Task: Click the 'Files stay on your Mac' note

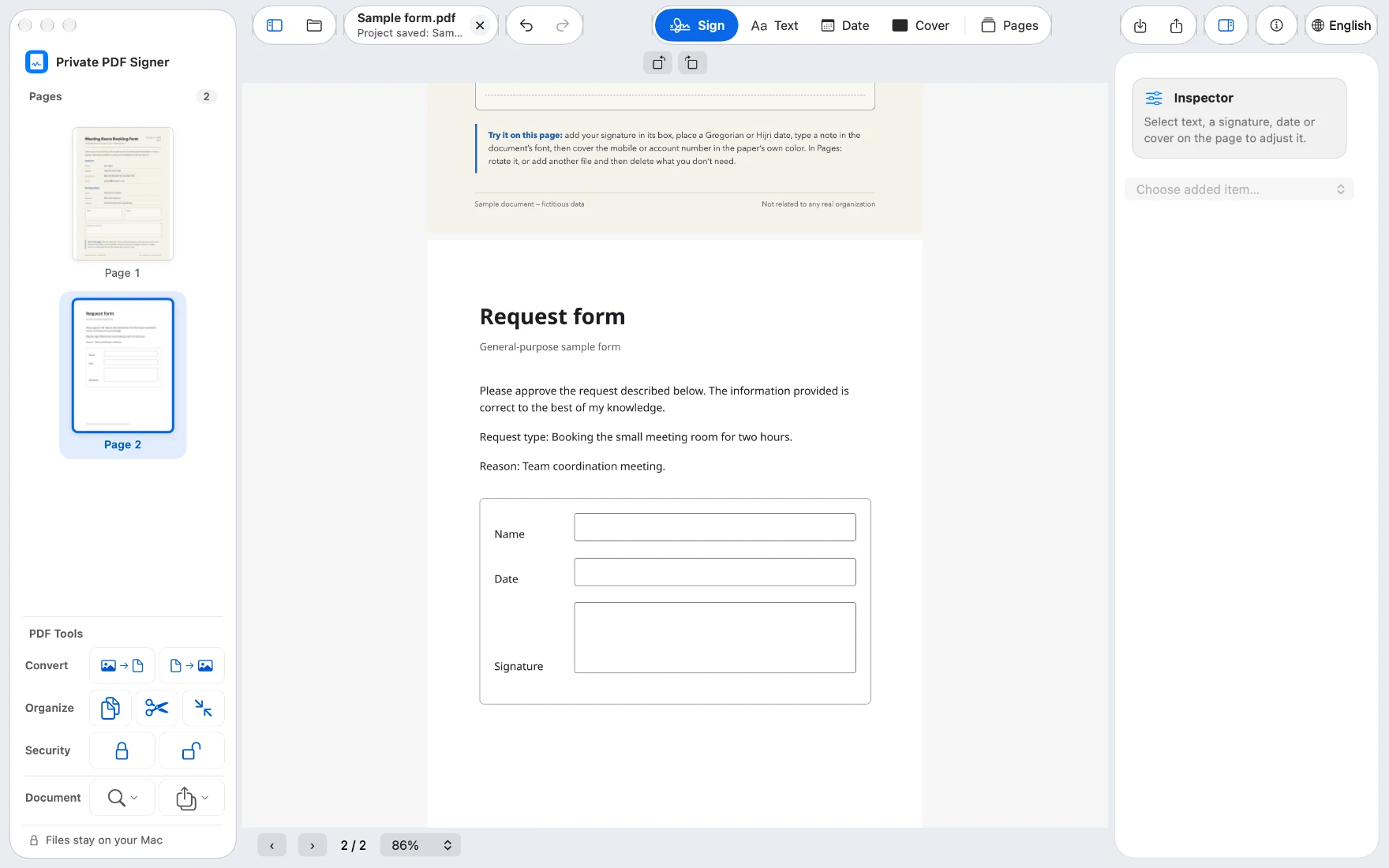Action: 96,840
